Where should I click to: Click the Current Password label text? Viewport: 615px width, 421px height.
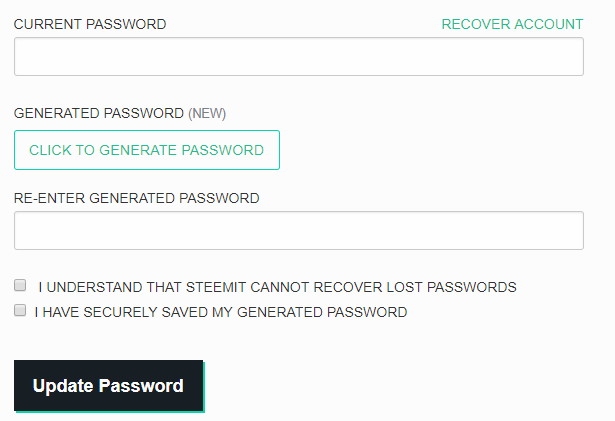click(x=90, y=24)
